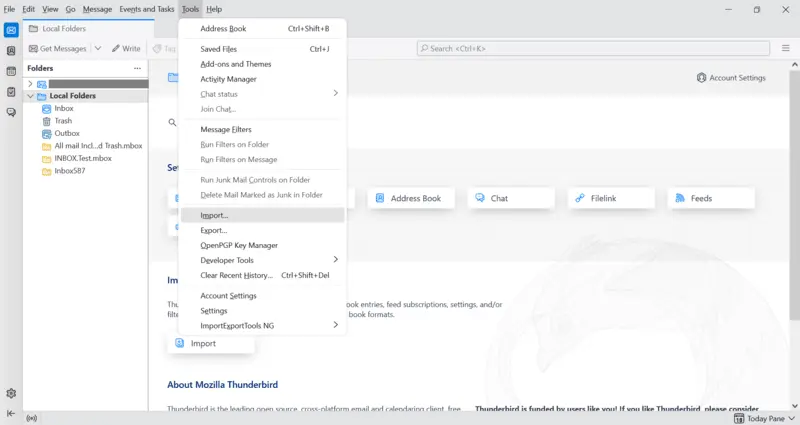Select the Inbox587 folder
The image size is (800, 425).
pyautogui.click(x=70, y=171)
